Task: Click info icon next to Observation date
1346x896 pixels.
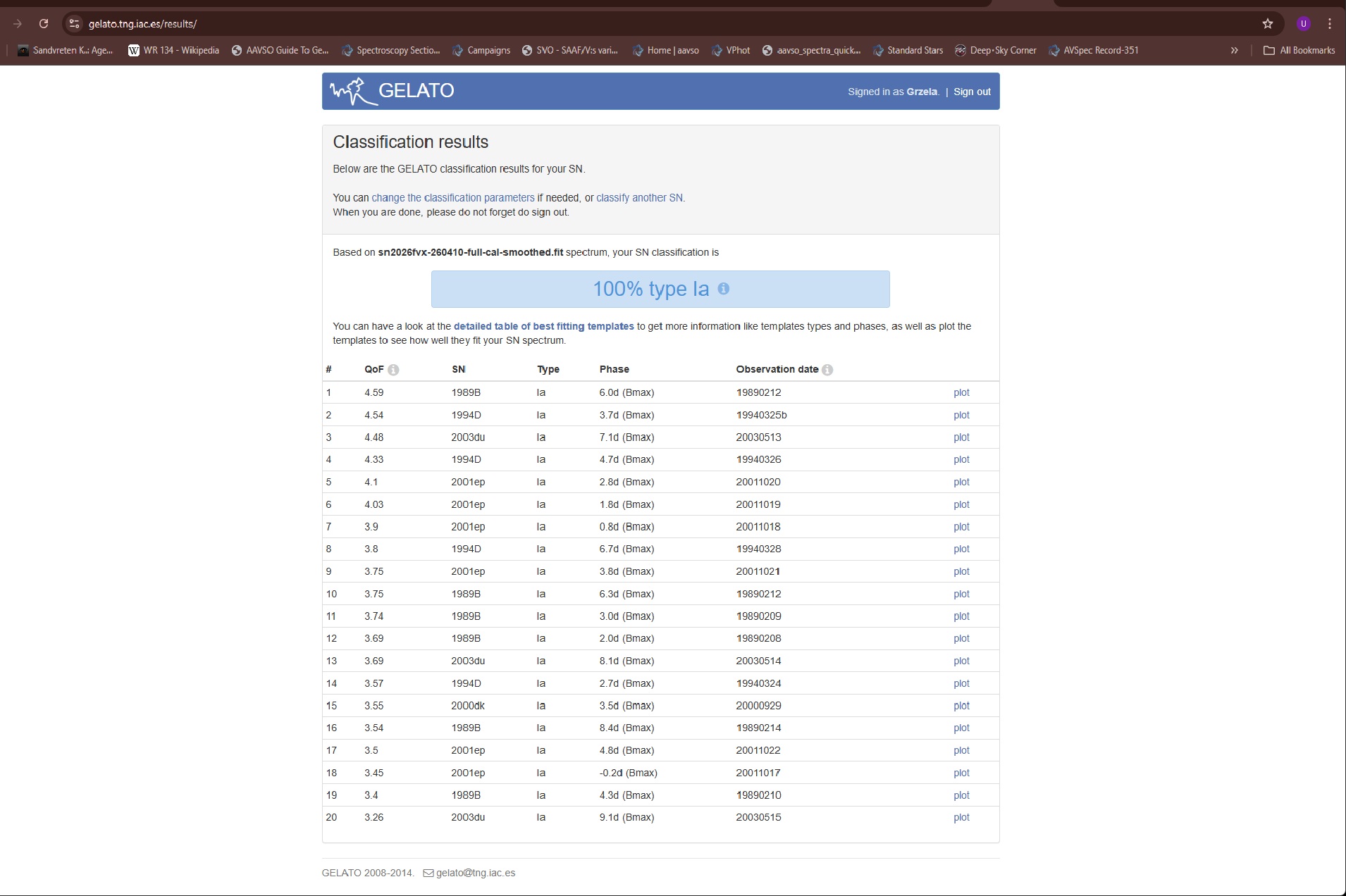Action: [x=827, y=370]
